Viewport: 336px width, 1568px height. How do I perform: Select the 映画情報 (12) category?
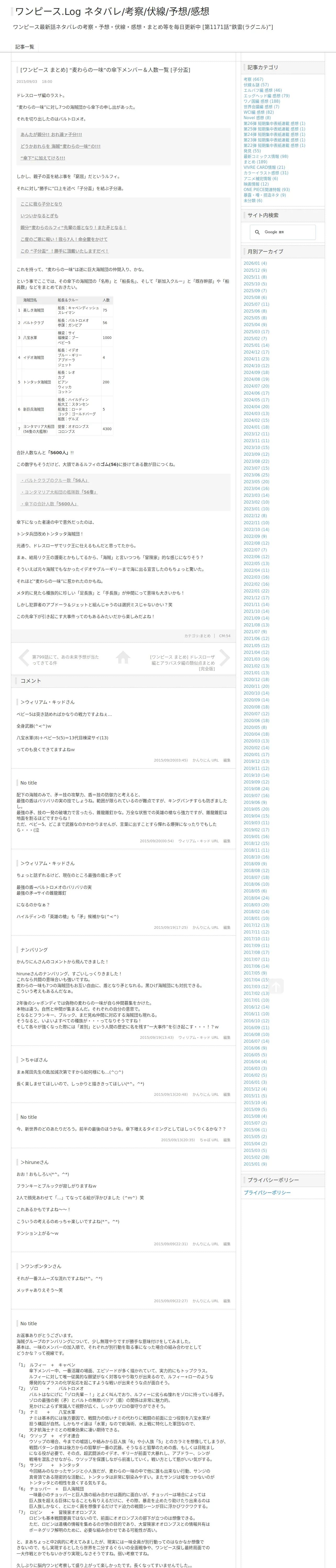click(256, 184)
